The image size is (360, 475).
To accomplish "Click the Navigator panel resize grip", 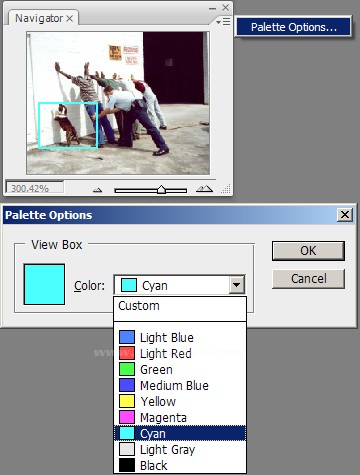I will (226, 189).
